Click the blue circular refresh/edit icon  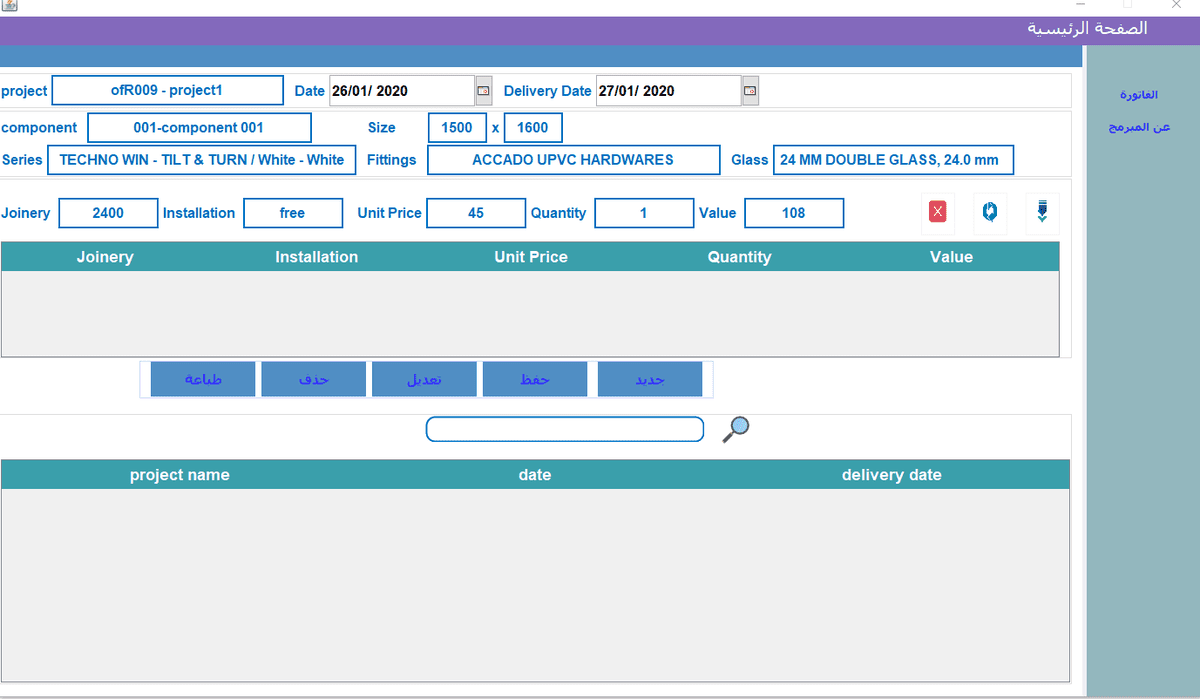pyautogui.click(x=989, y=212)
